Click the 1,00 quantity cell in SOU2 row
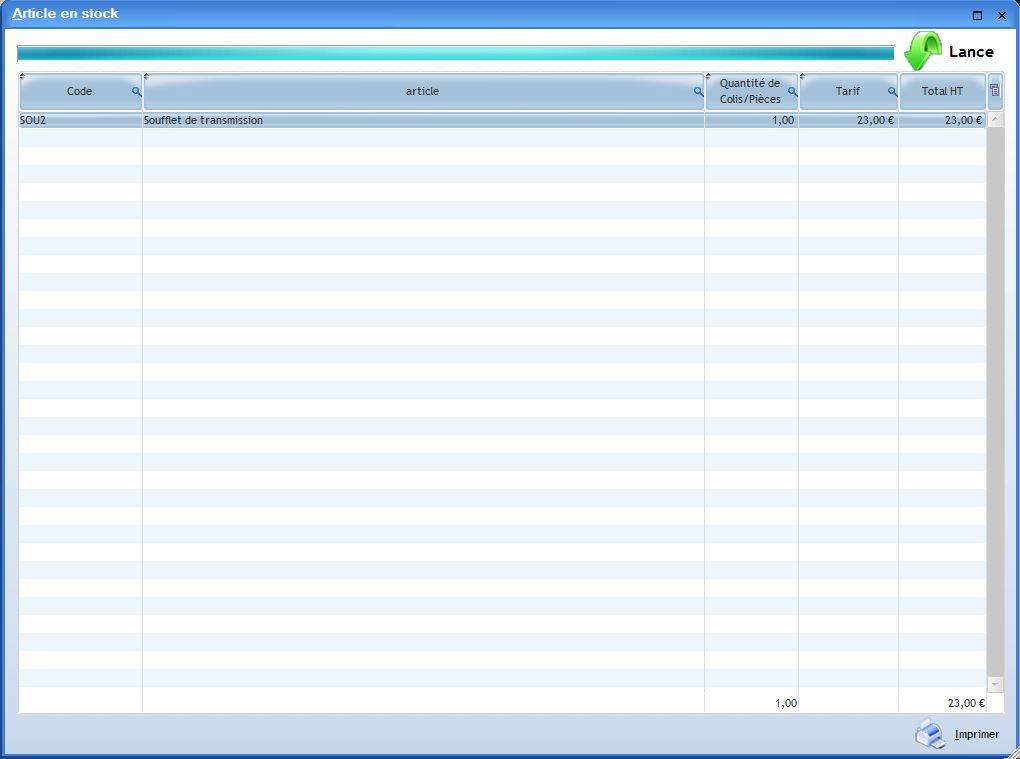The width and height of the screenshot is (1020, 759). 751,120
